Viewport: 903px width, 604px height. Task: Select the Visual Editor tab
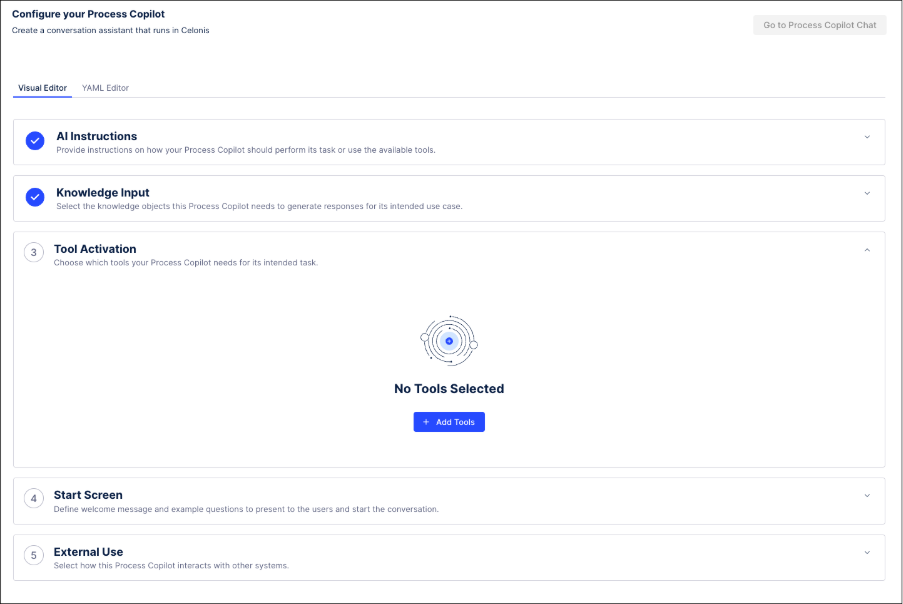[42, 88]
